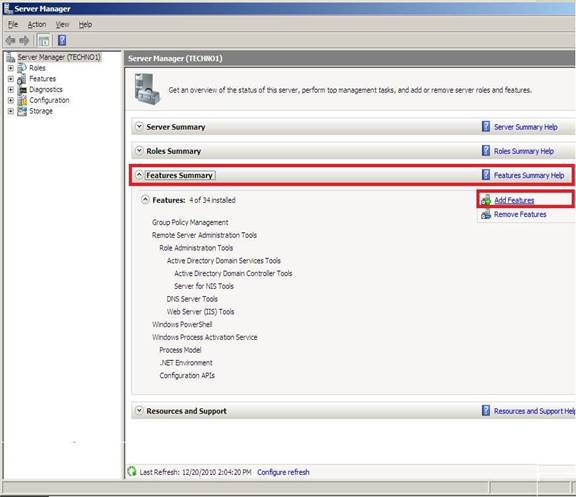This screenshot has height=497, width=576.
Task: Click the Features icon in the tree
Action: pos(22,79)
